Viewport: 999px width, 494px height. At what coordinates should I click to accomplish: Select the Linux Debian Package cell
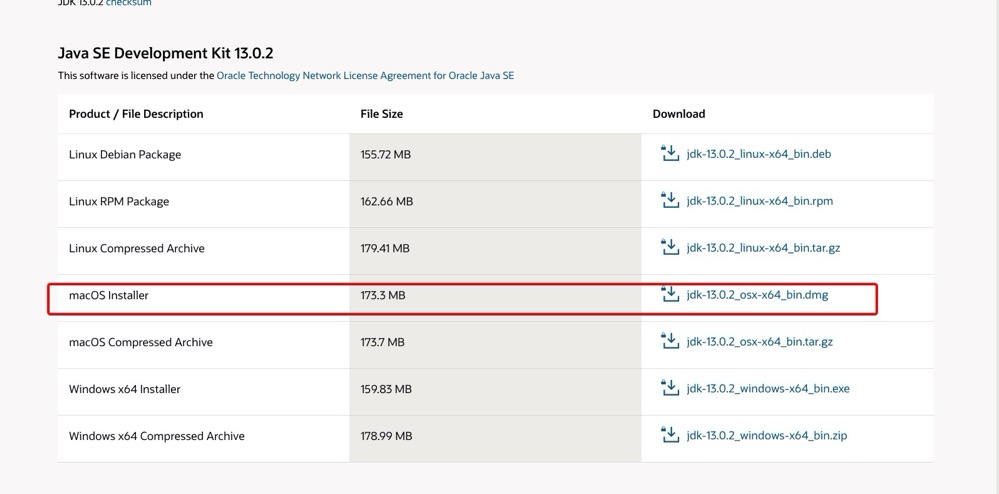125,155
